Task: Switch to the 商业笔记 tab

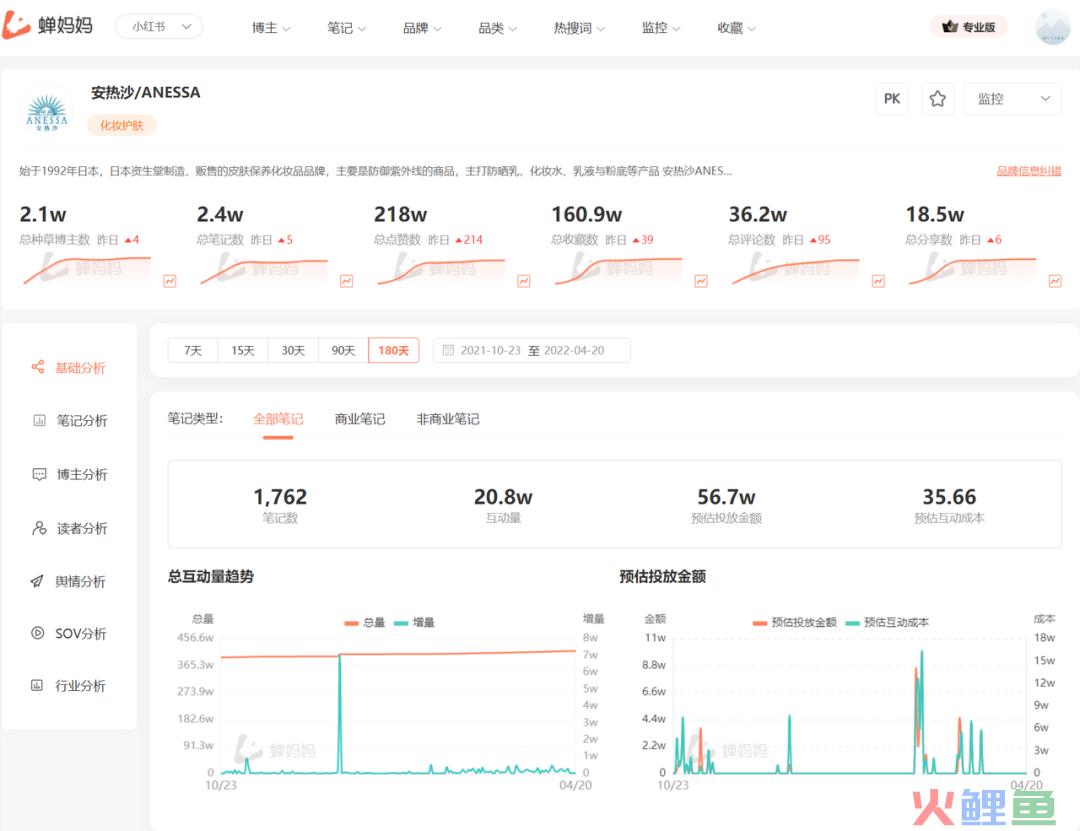Action: [360, 419]
